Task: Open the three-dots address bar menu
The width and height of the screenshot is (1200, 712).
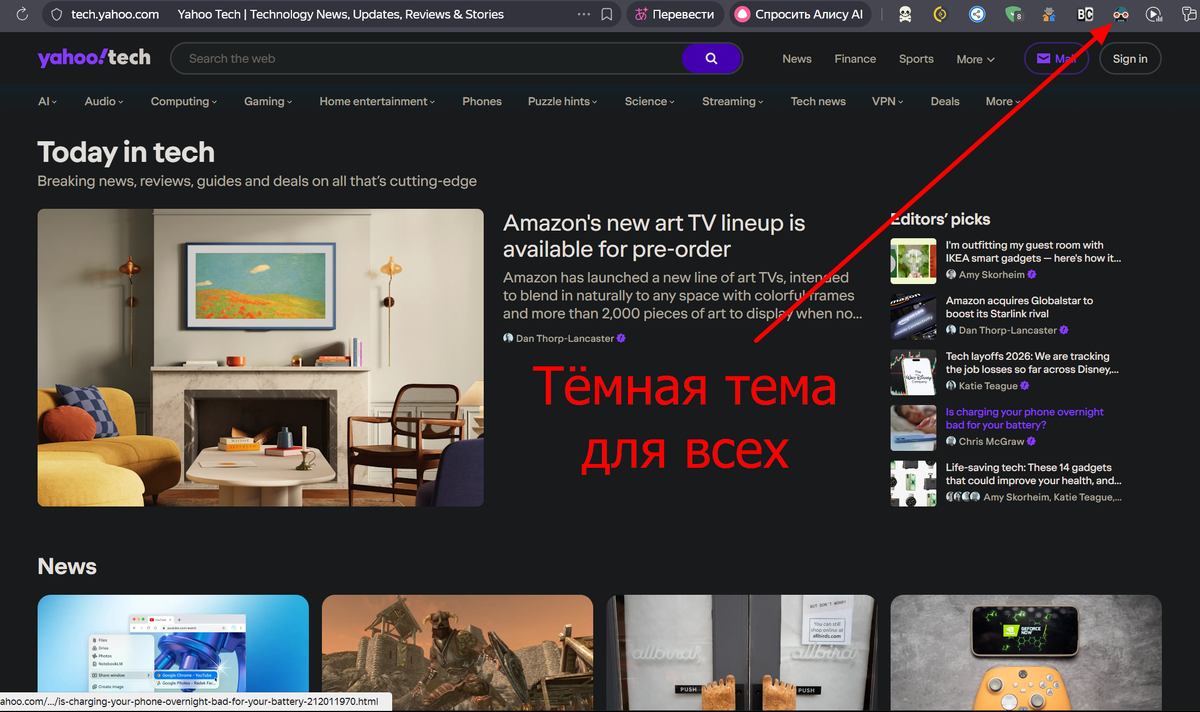Action: click(x=584, y=15)
